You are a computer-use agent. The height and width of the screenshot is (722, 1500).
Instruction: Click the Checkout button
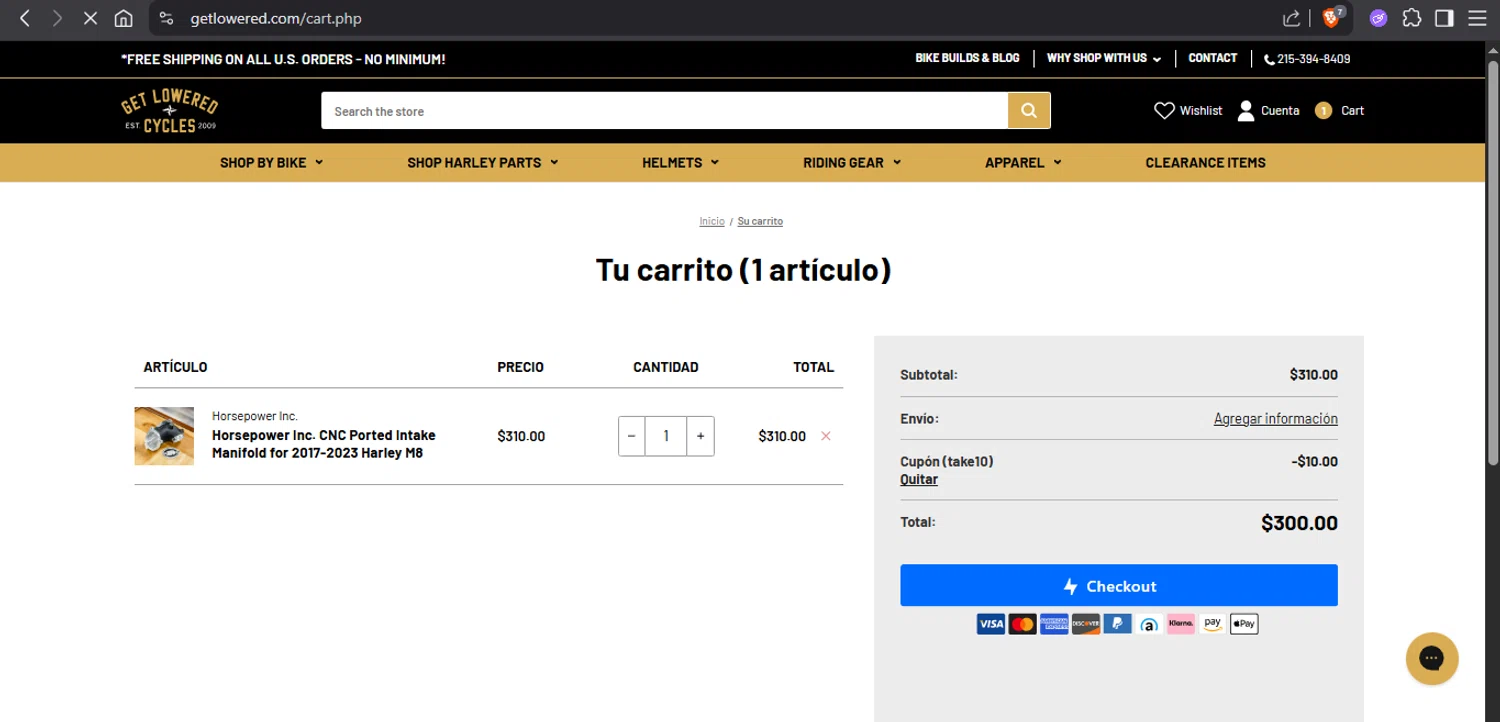[x=1119, y=585]
